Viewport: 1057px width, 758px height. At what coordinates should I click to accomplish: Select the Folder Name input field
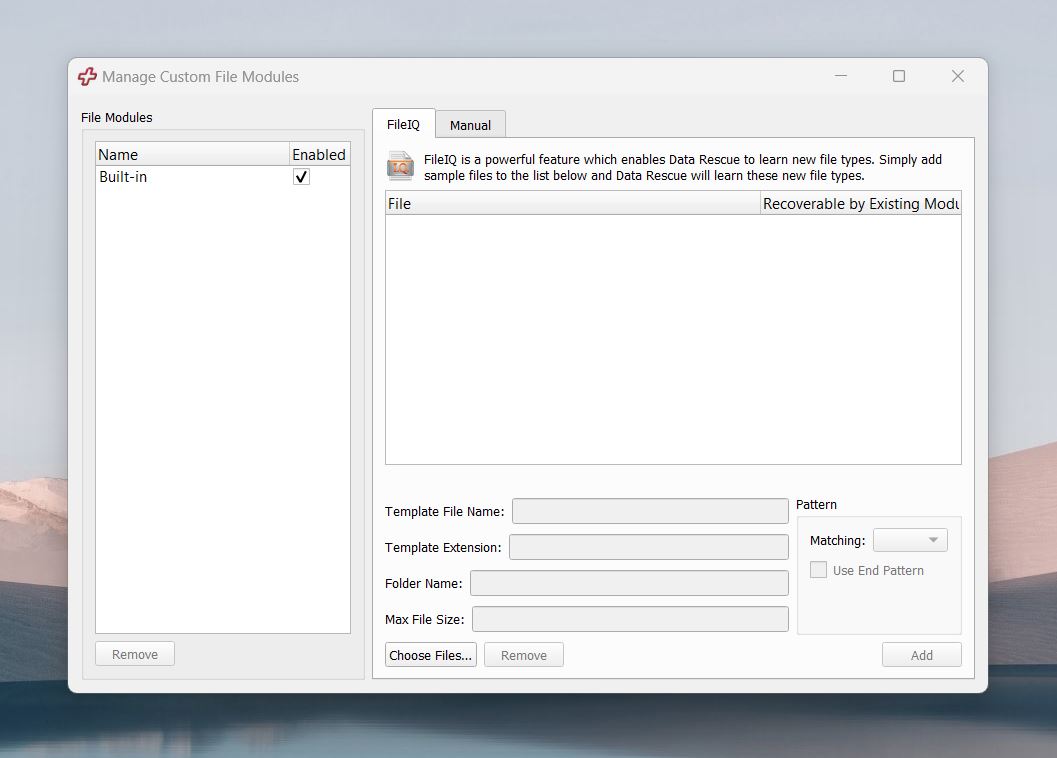point(629,583)
